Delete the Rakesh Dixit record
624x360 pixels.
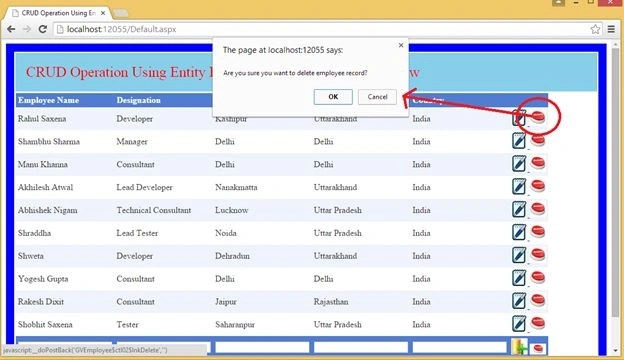click(538, 300)
